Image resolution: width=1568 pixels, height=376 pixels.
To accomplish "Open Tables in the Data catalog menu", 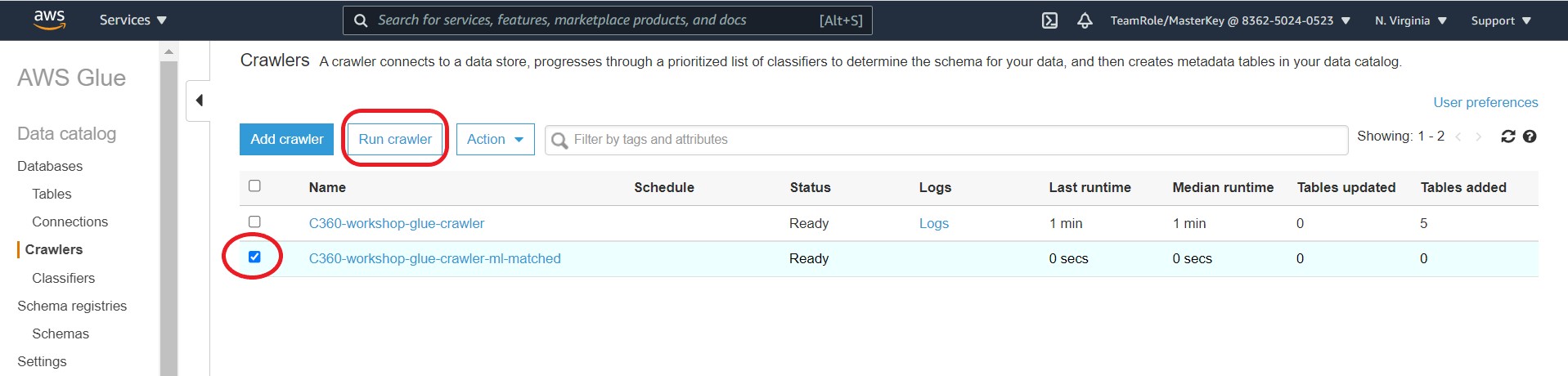I will point(52,194).
